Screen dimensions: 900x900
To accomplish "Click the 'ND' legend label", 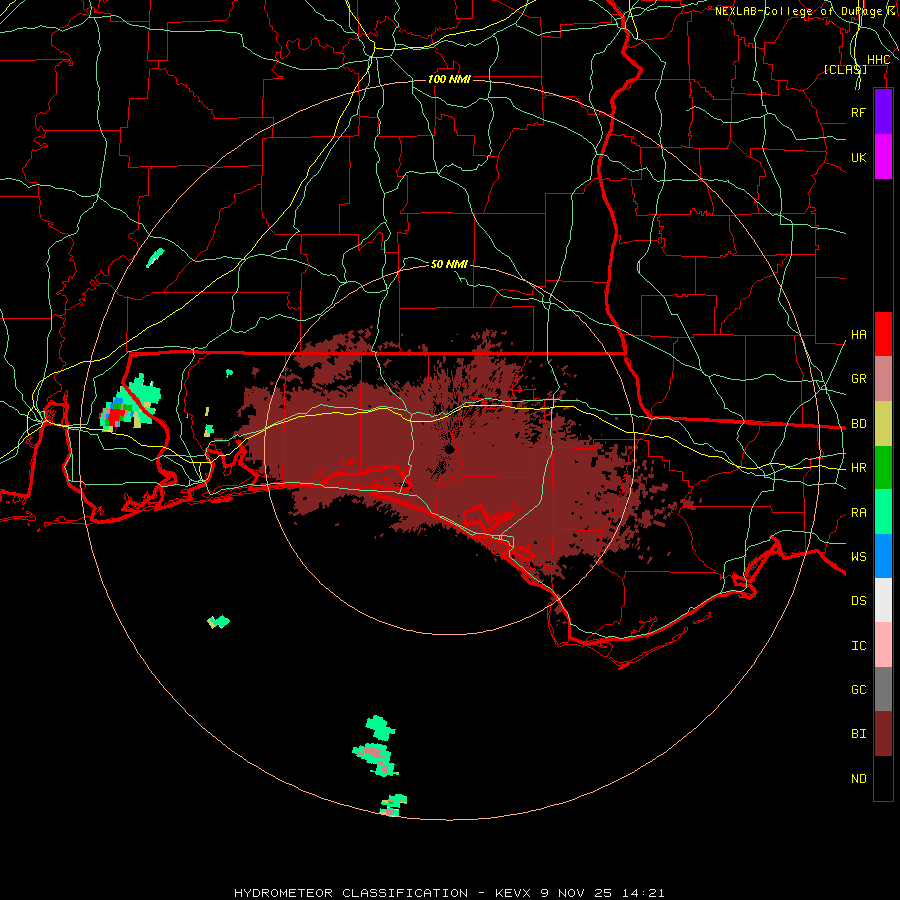I will (x=858, y=779).
